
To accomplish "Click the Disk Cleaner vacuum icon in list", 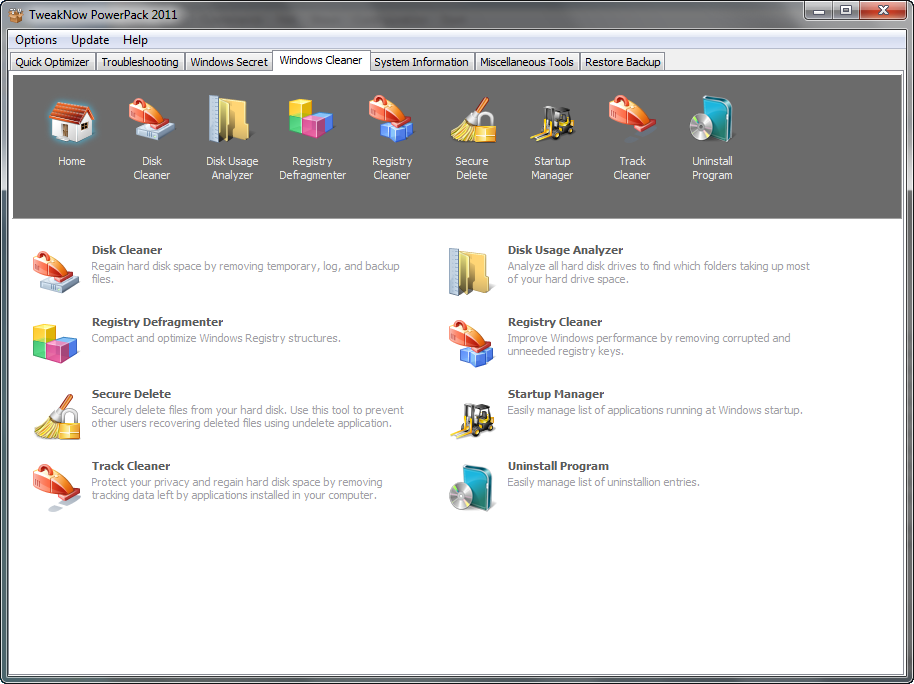I will click(x=55, y=271).
